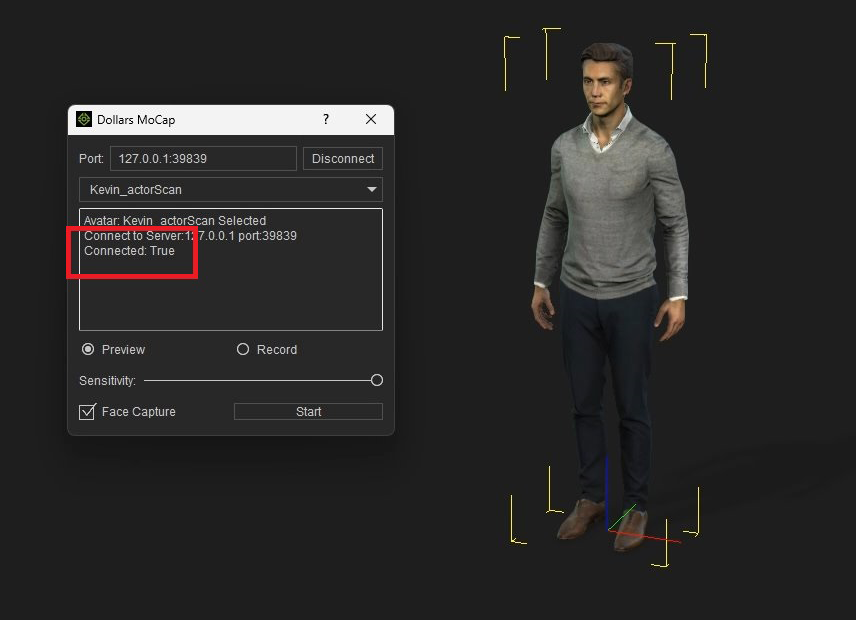Close the Dollars MoCap dialog

point(371,119)
